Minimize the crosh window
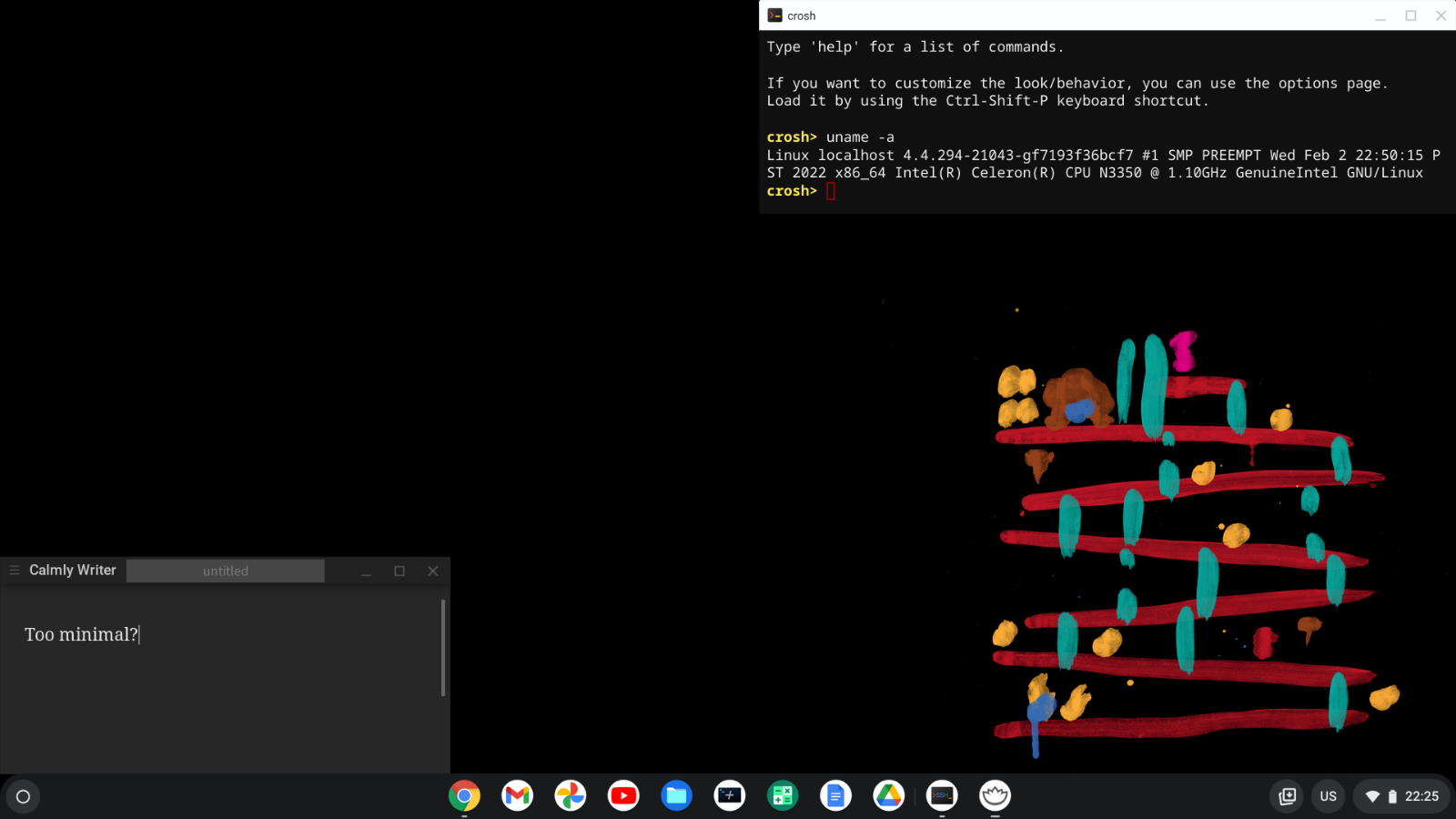Image resolution: width=1456 pixels, height=819 pixels. click(1380, 15)
